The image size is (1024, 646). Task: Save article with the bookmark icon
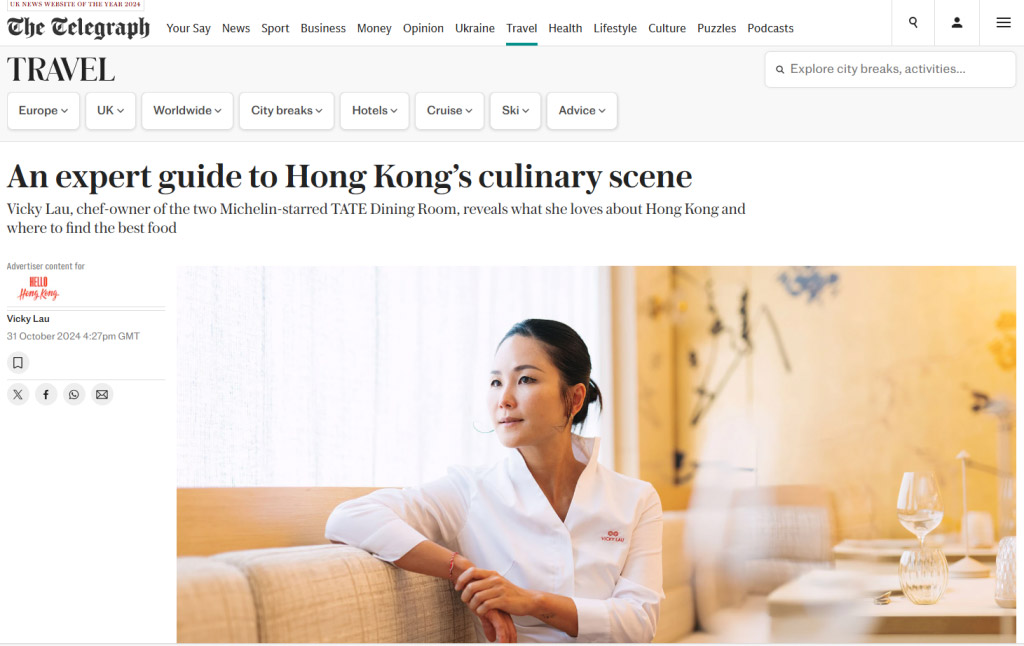click(x=18, y=363)
